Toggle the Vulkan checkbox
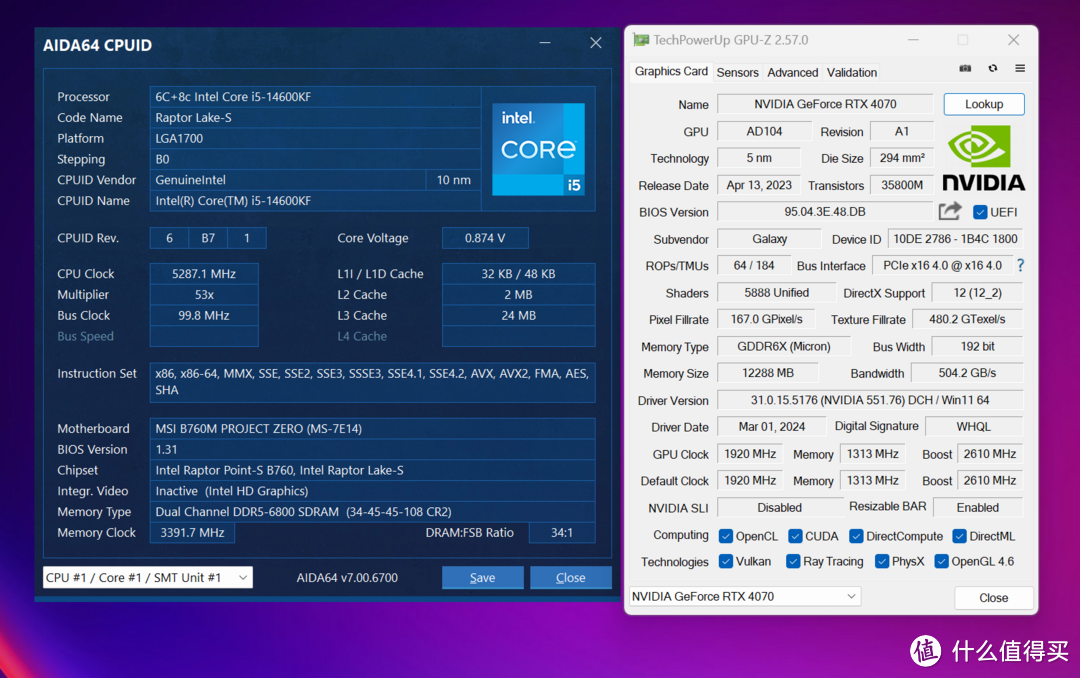This screenshot has width=1080, height=678. click(725, 562)
